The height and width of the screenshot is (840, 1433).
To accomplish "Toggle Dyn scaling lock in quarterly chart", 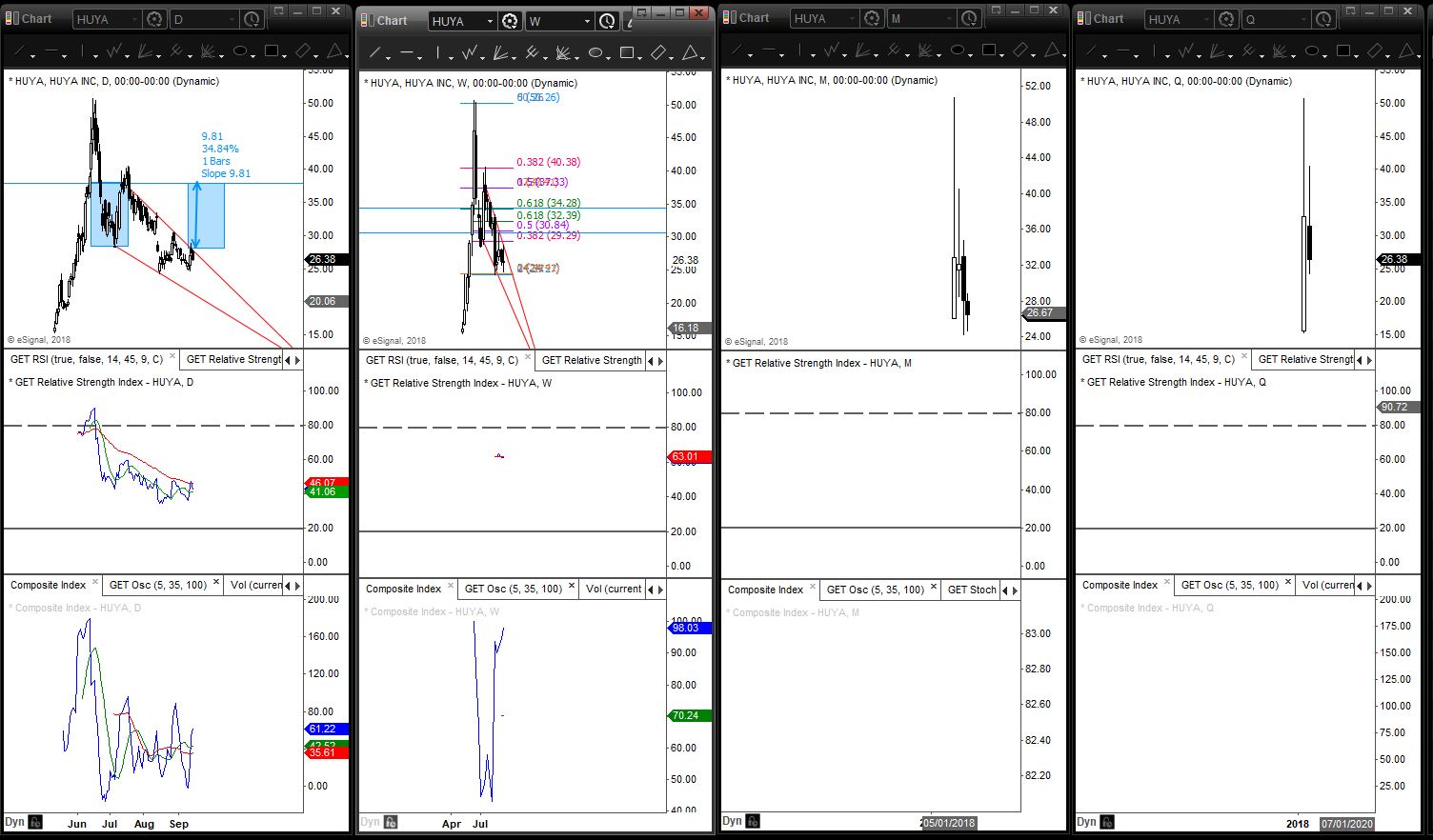I will [x=1107, y=822].
